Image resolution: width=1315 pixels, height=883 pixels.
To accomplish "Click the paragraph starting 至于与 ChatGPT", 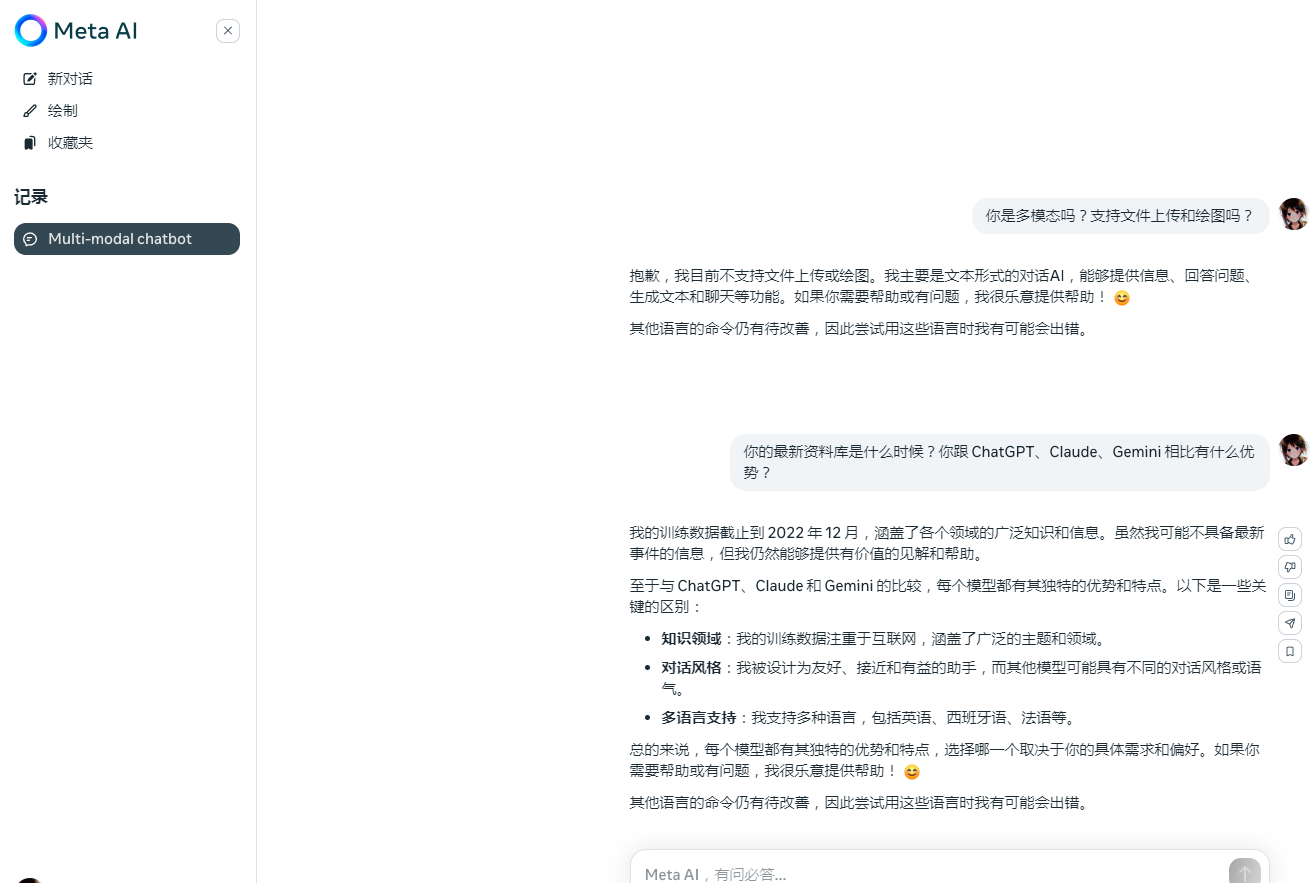I will [x=947, y=596].
